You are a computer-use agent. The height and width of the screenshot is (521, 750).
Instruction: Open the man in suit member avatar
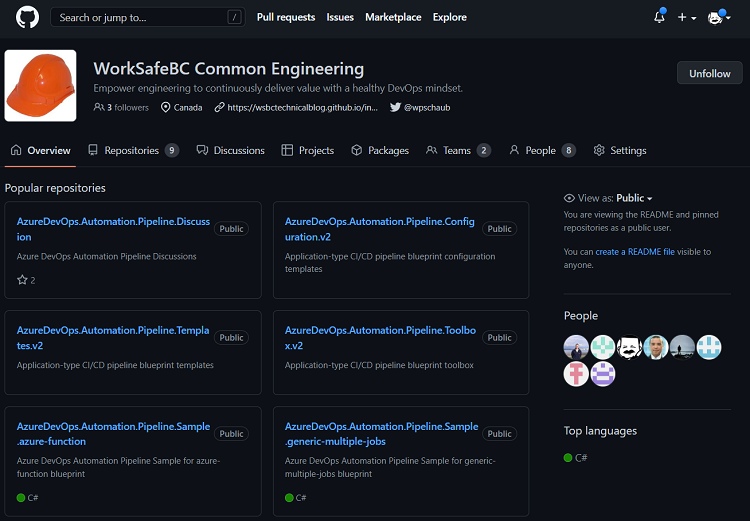(656, 347)
